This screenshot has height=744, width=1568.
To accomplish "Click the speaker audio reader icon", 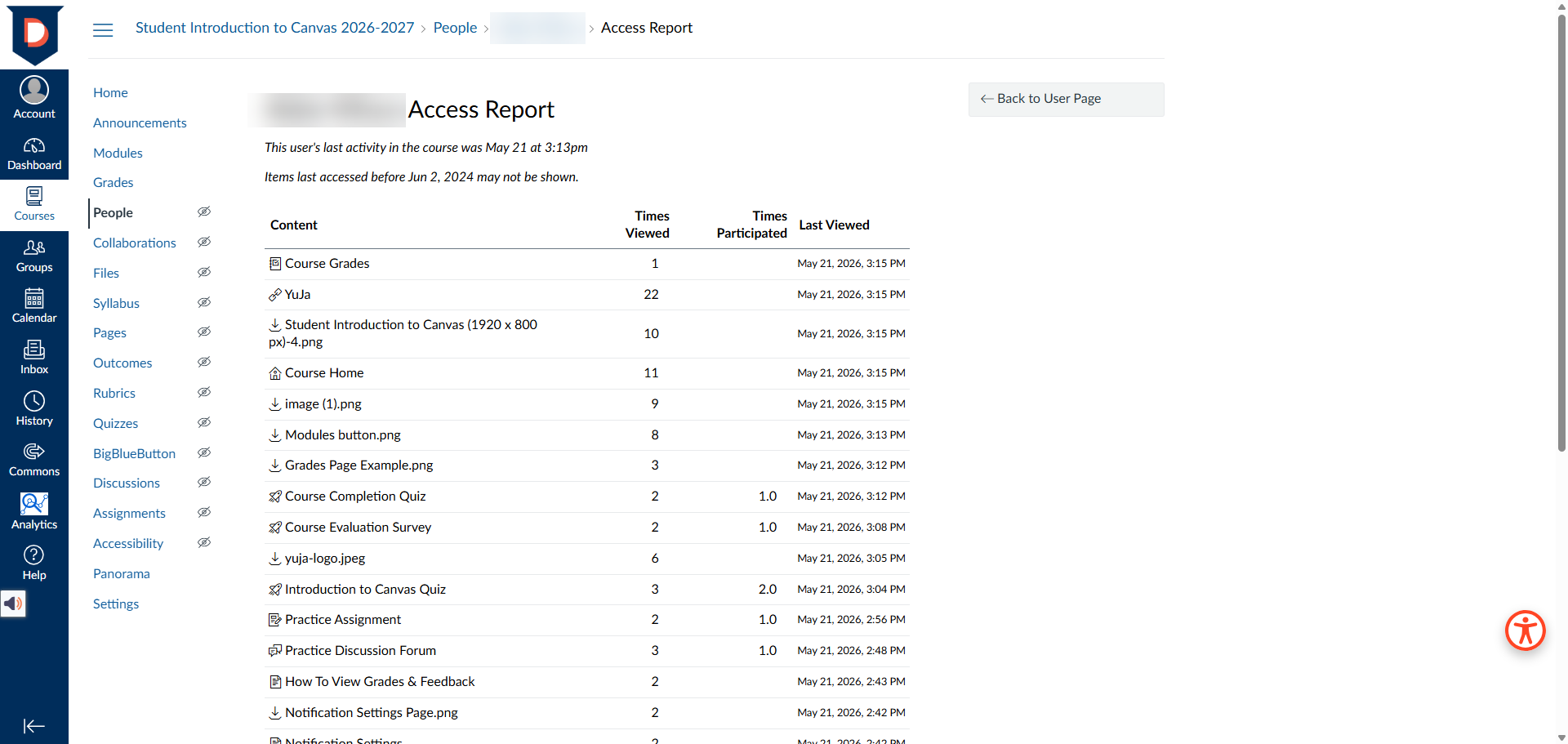I will (13, 604).
